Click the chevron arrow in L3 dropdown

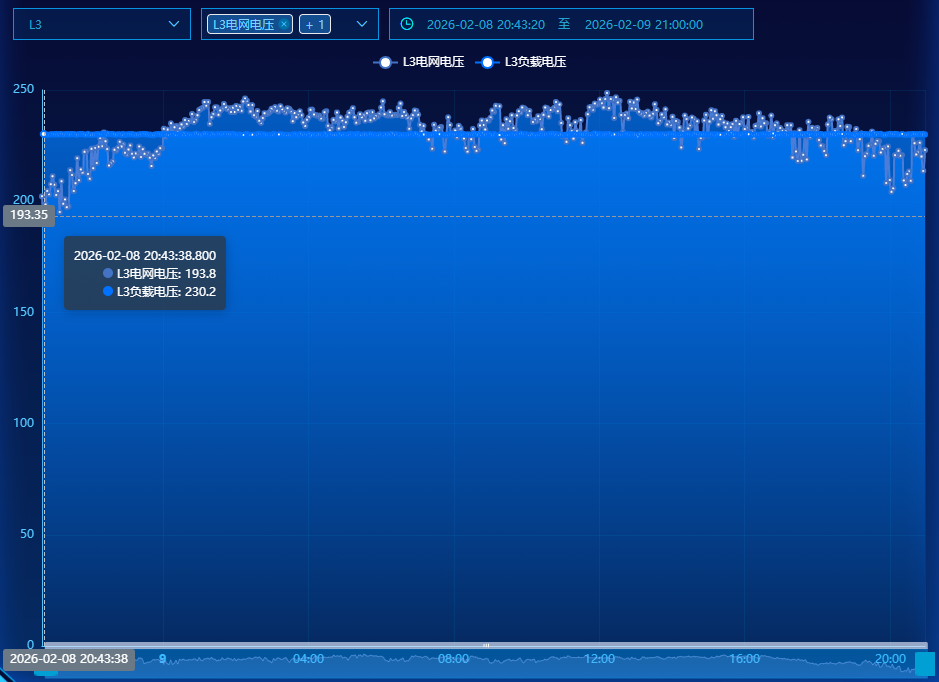[174, 24]
